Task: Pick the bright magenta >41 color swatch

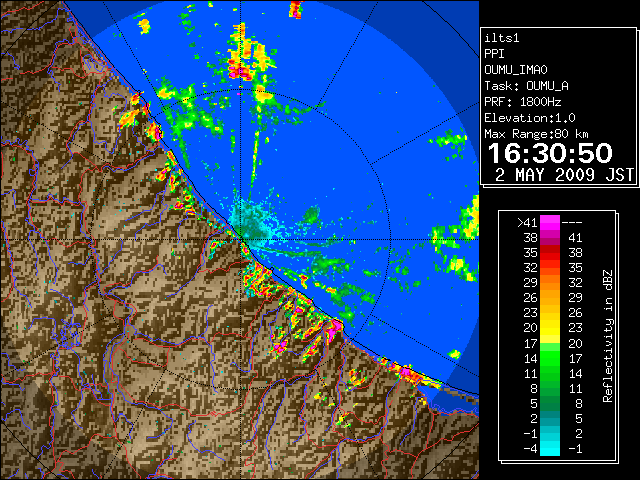Action: point(550,223)
